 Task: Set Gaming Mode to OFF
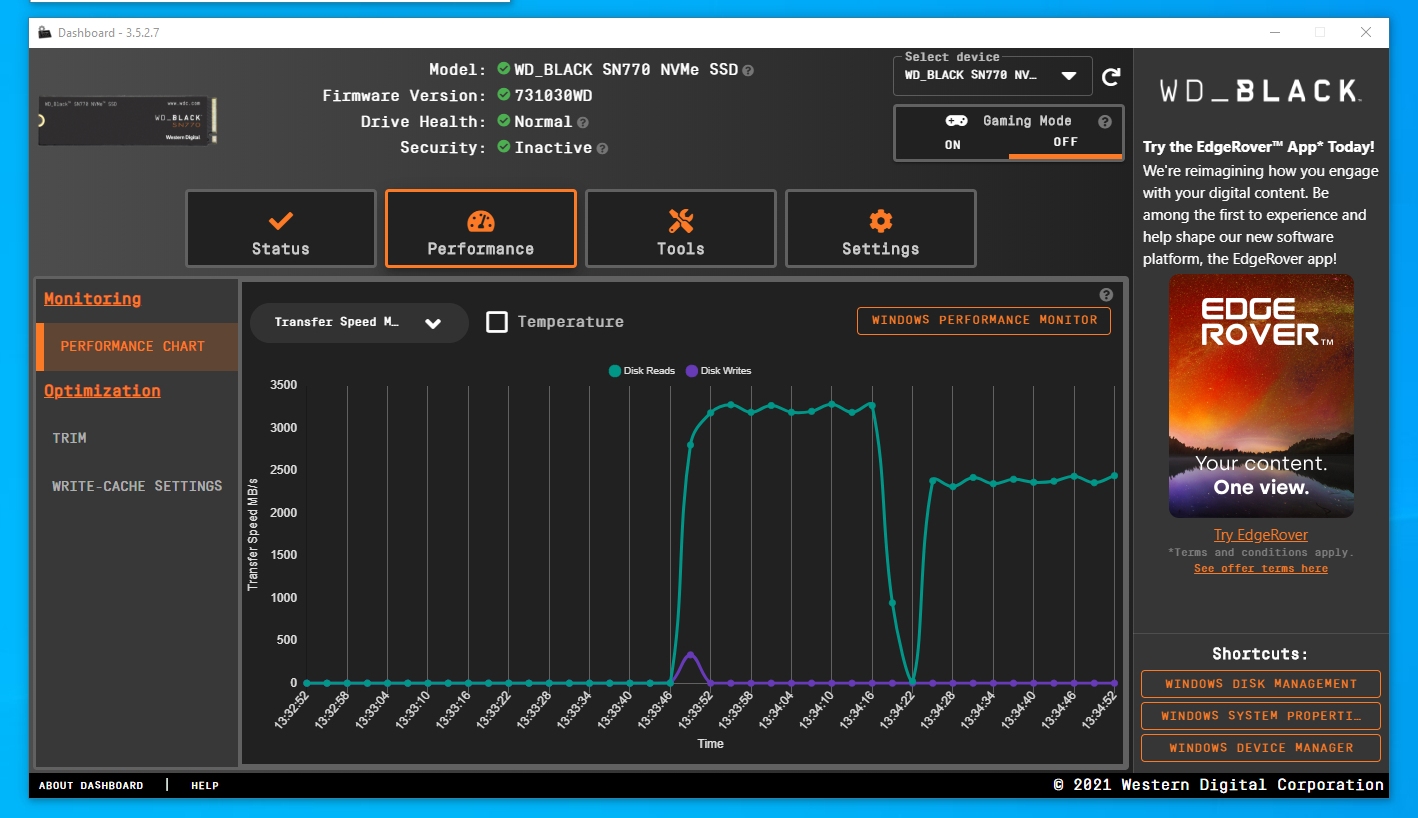coord(1065,143)
